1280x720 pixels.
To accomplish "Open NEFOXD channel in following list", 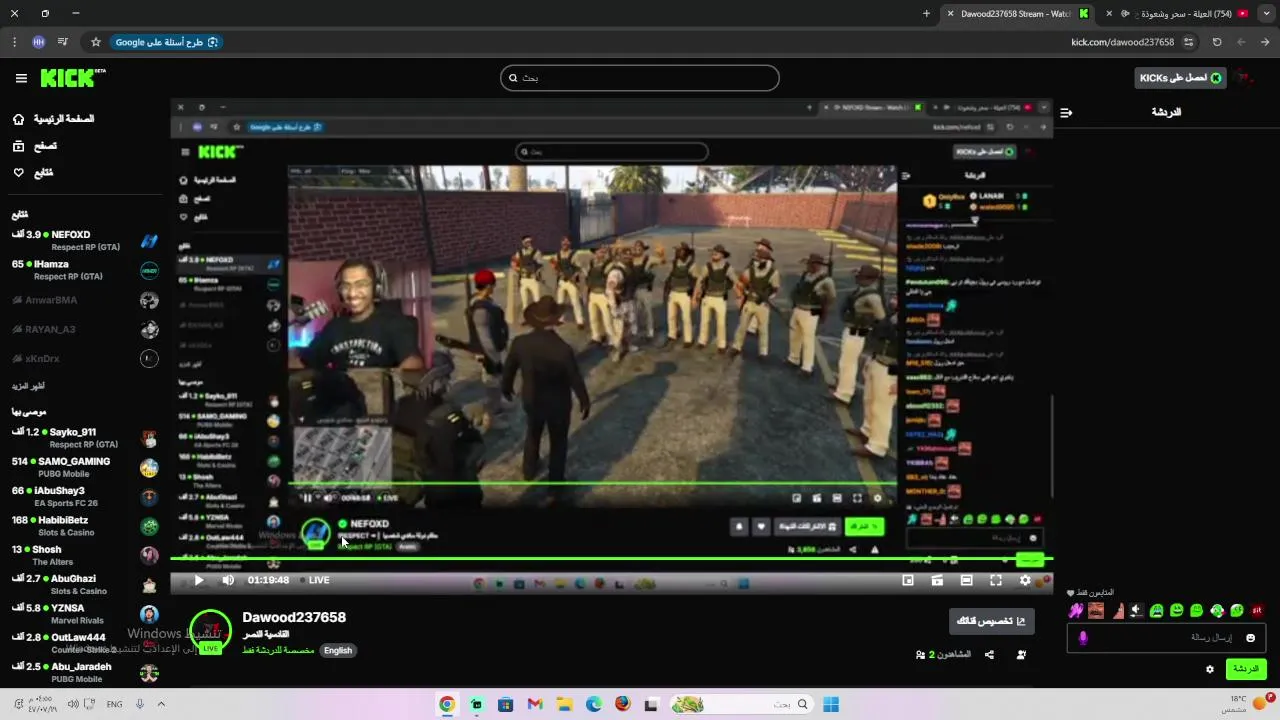I will click(85, 241).
